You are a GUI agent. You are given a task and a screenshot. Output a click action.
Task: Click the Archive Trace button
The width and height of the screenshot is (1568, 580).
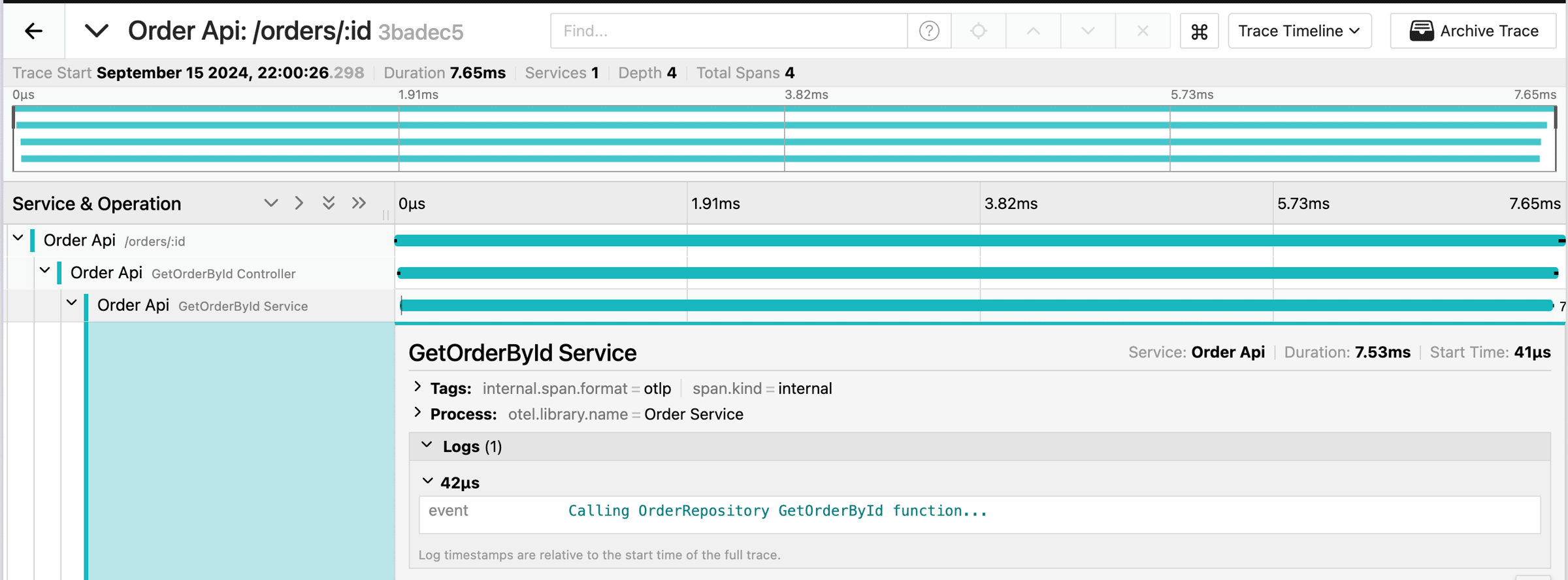1474,31
